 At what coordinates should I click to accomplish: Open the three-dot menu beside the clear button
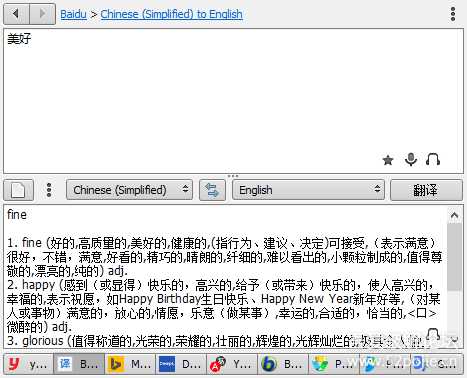(49, 190)
